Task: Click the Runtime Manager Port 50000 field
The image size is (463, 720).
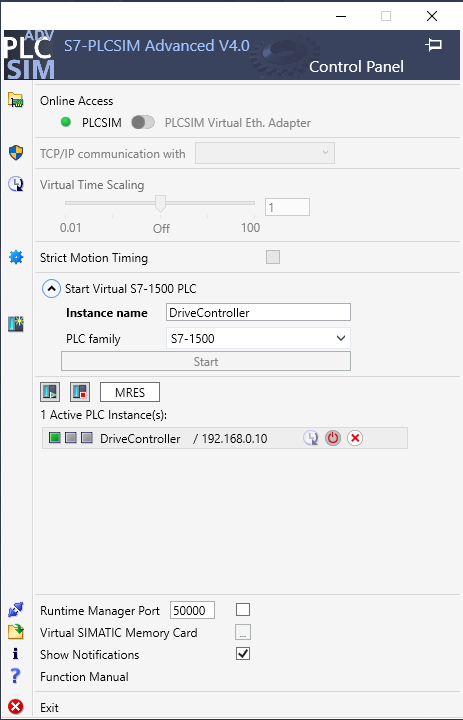Action: [x=192, y=610]
